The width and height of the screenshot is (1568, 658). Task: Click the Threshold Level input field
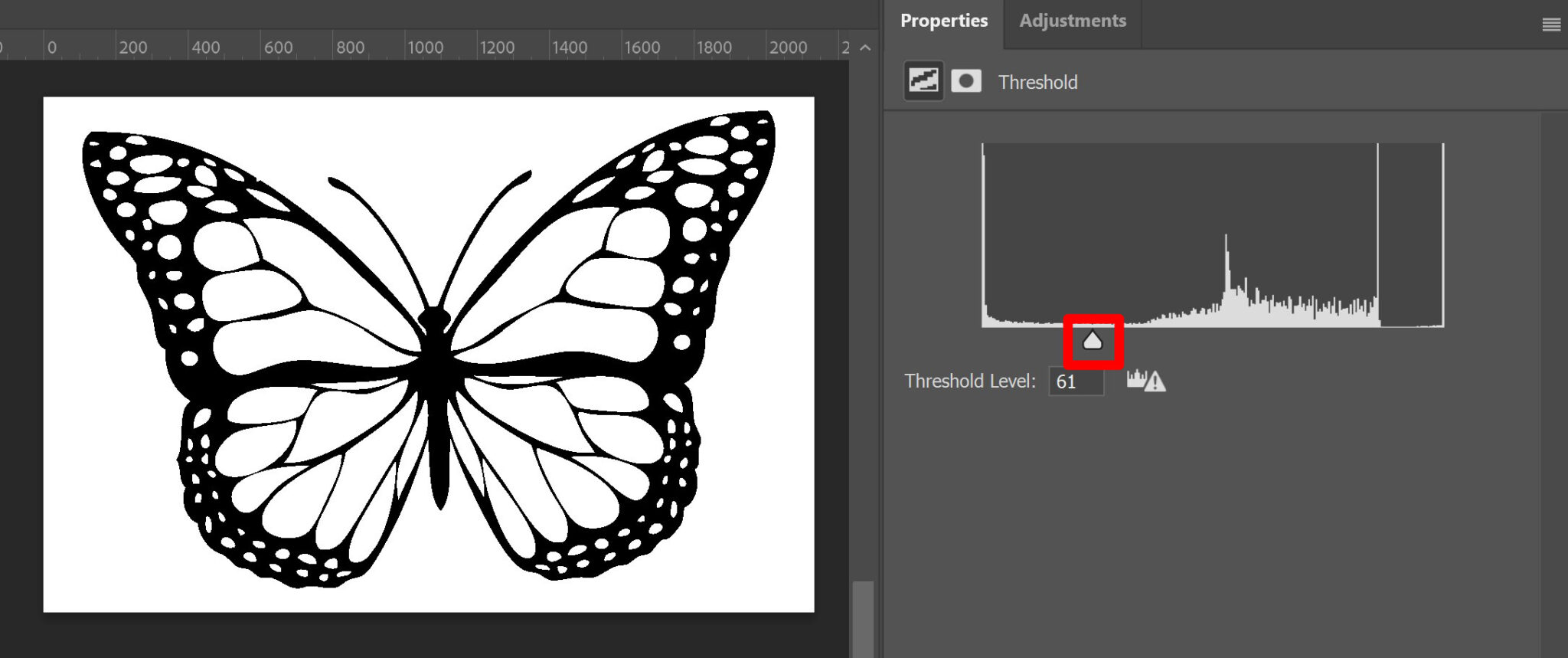1076,381
